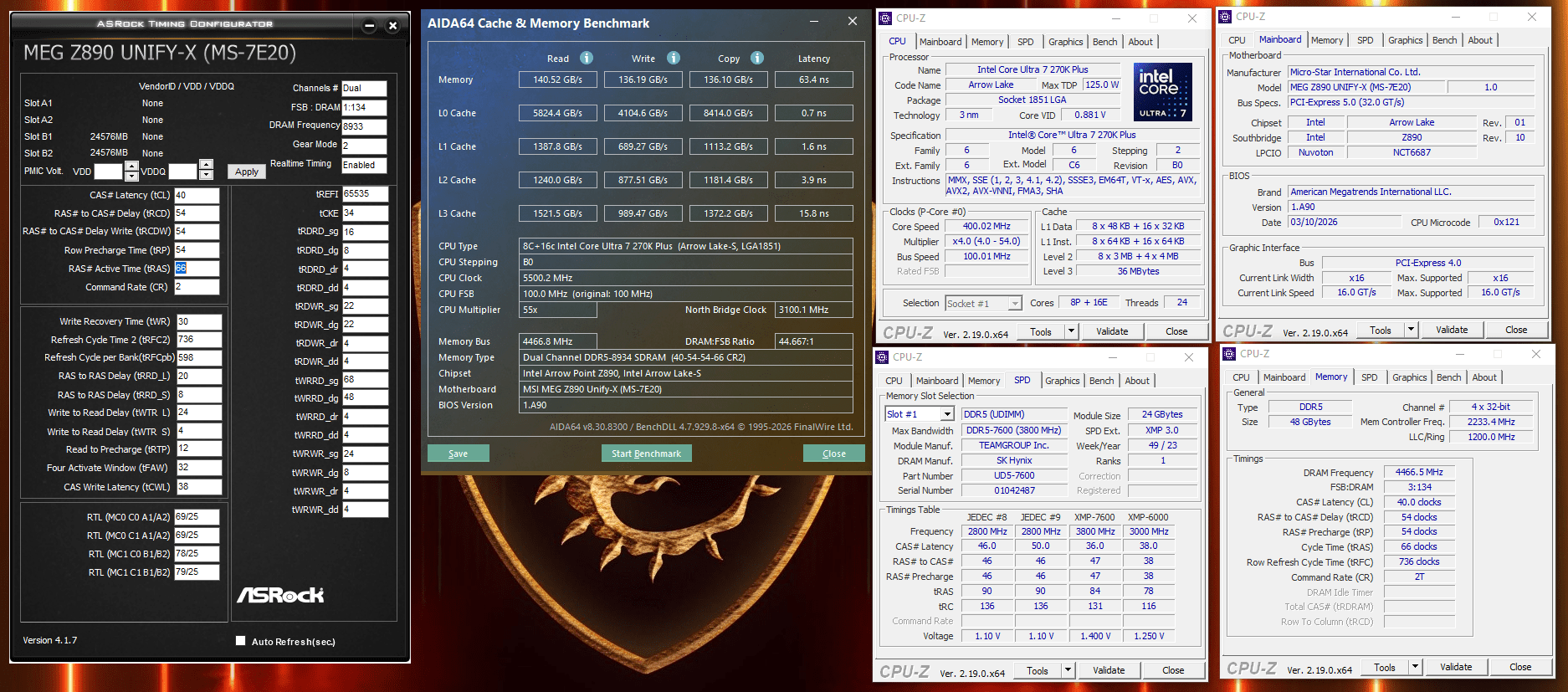Image resolution: width=1568 pixels, height=692 pixels.
Task: Expand the Tools arrow in the CPU-Z Motherboard window
Action: [1411, 330]
